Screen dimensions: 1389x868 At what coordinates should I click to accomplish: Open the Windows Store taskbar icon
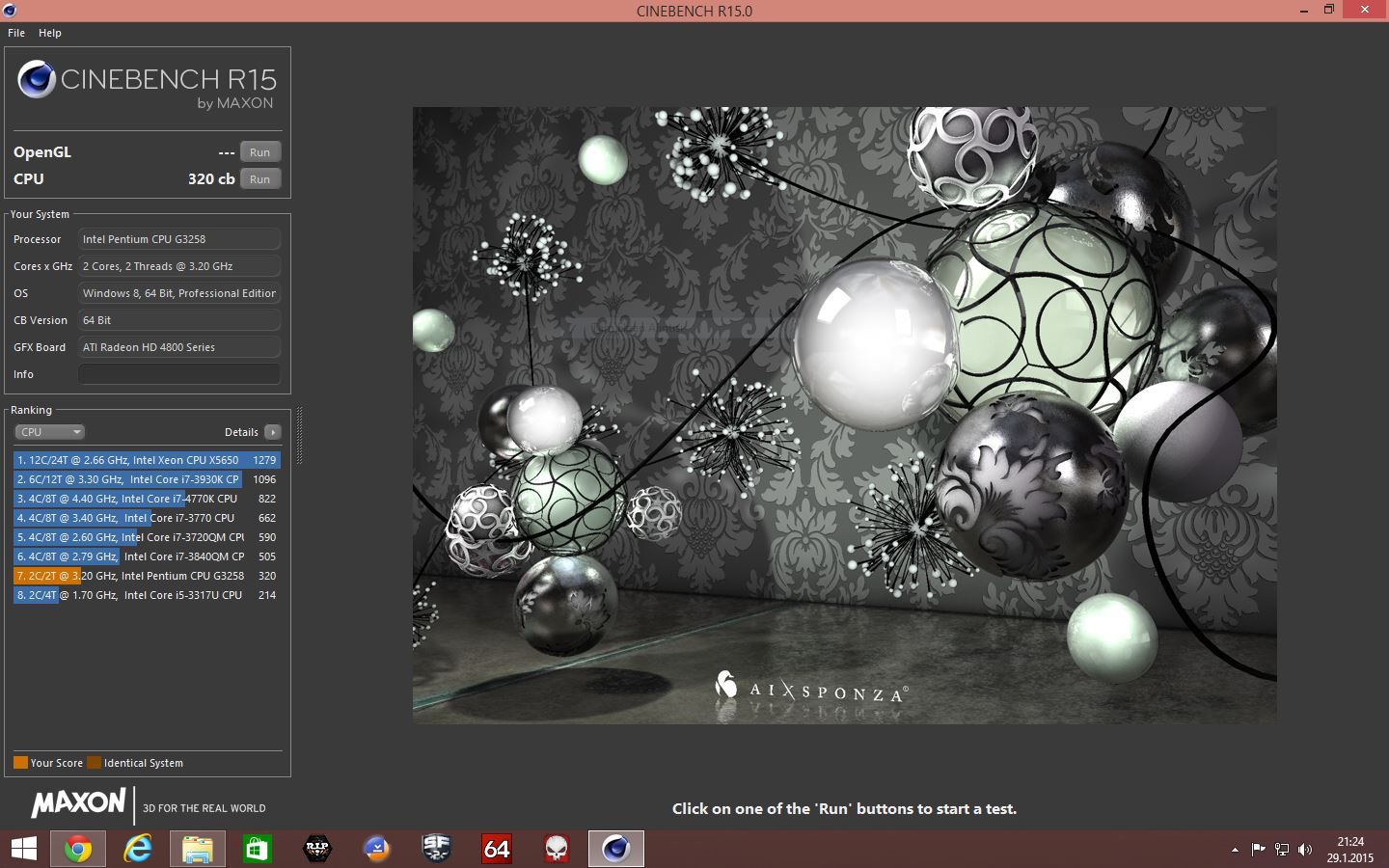coord(257,849)
